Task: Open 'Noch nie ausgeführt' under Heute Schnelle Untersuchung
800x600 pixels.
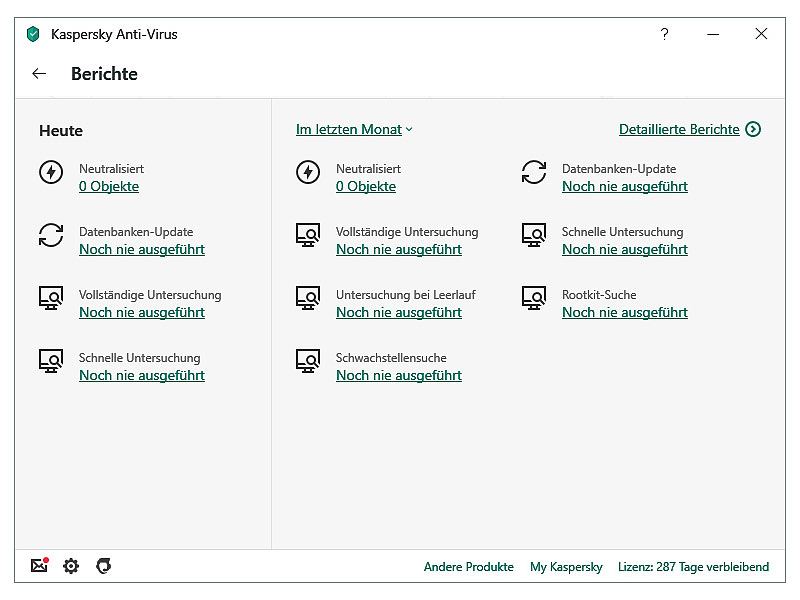Action: point(142,376)
